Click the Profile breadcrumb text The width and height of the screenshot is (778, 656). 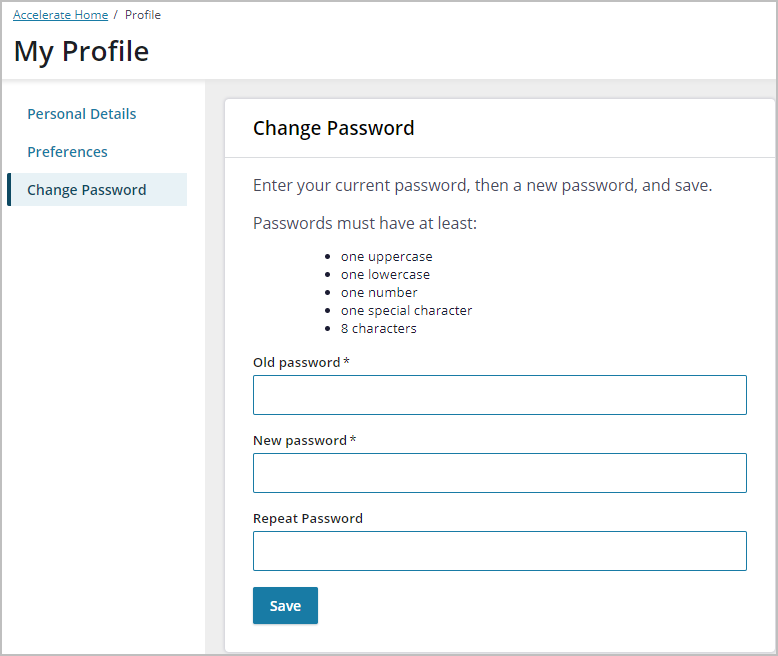pos(143,15)
